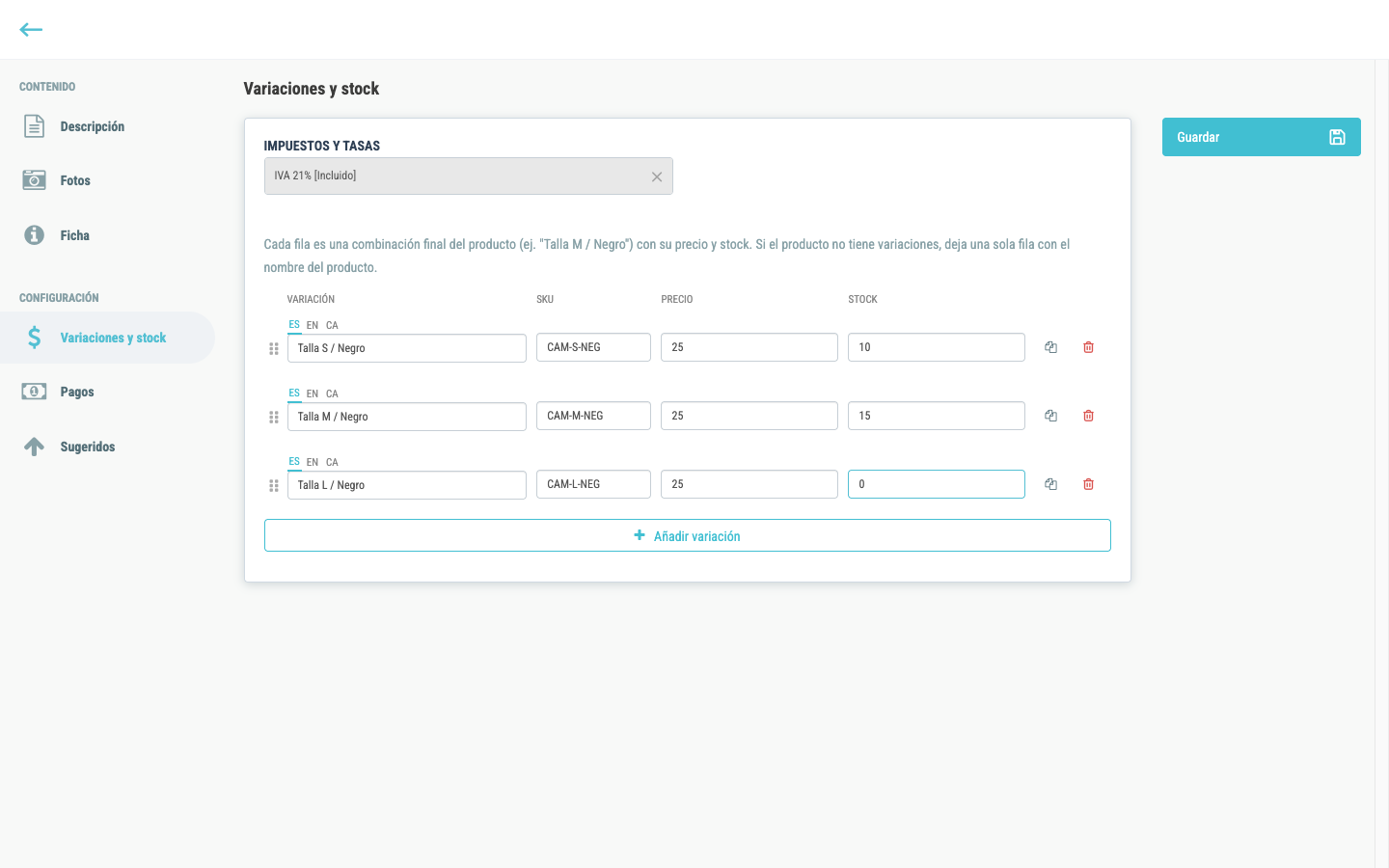Switch Talla L row to CA language
The width and height of the screenshot is (1389, 868).
332,462
